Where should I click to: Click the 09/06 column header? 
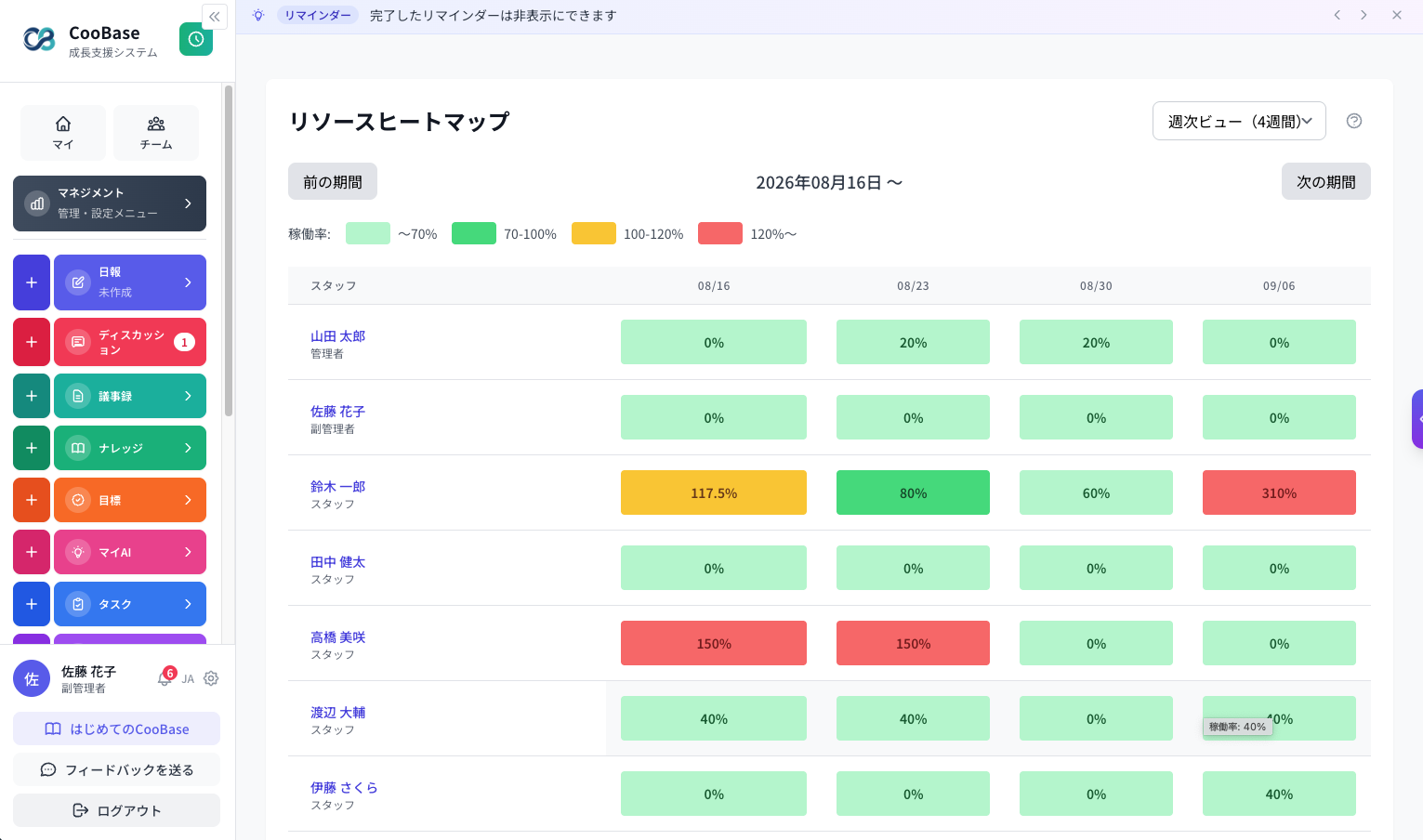[x=1279, y=285]
